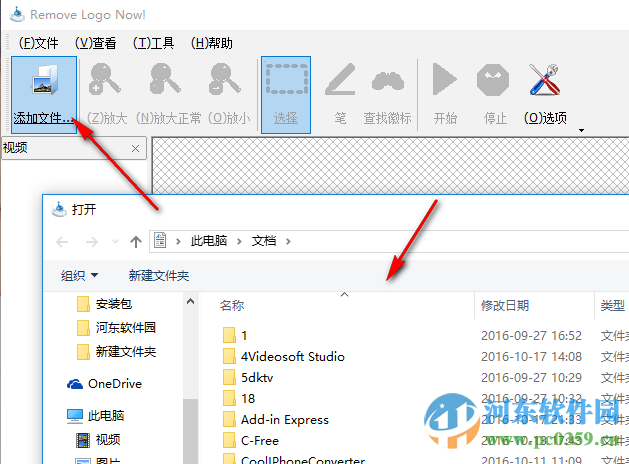
Task: Click the address bar document icon
Action: click(160, 241)
